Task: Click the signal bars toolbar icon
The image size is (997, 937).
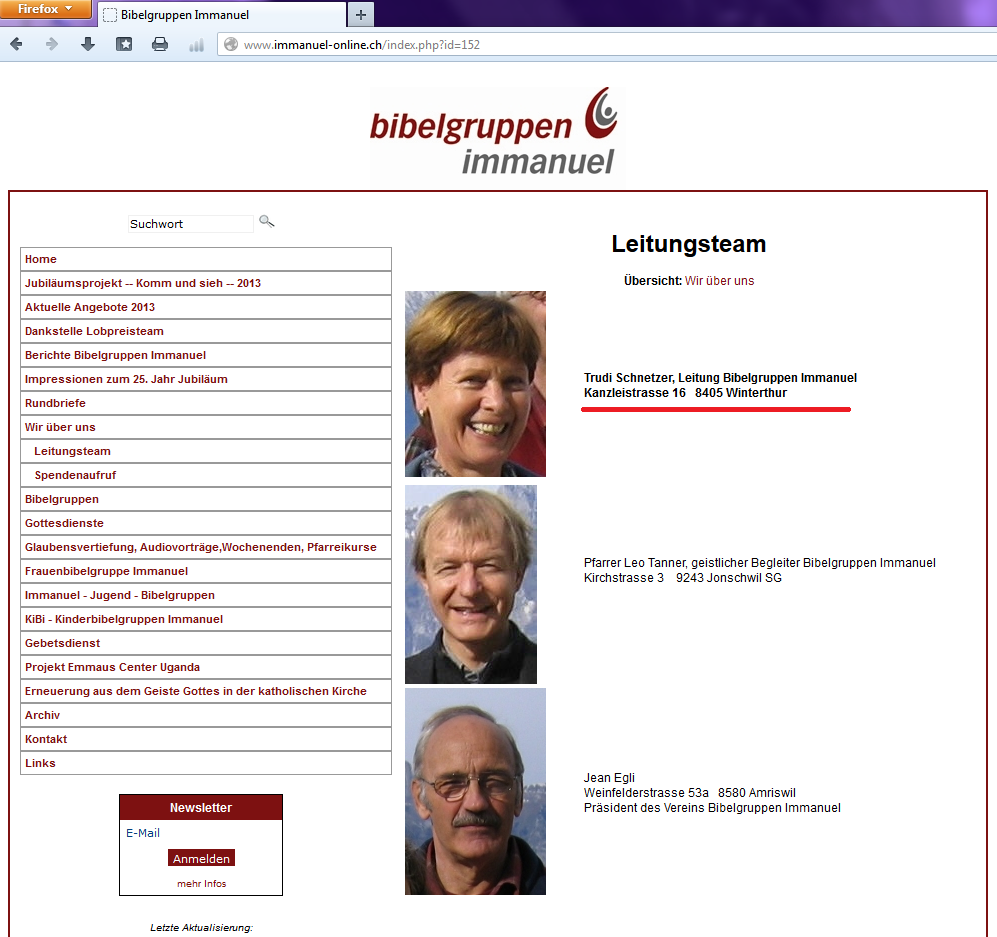Action: pyautogui.click(x=196, y=44)
